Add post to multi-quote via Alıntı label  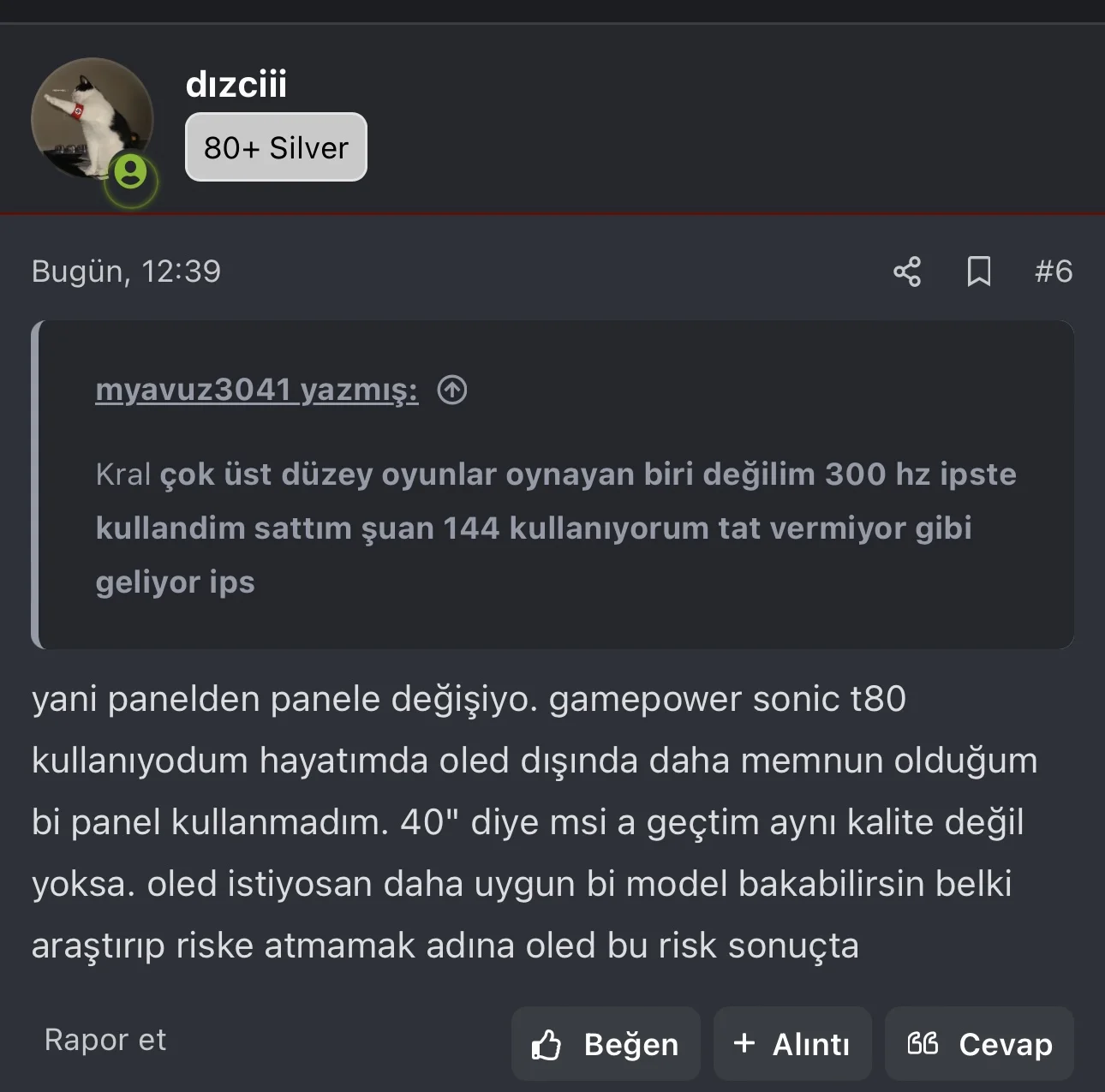[x=811, y=1045]
